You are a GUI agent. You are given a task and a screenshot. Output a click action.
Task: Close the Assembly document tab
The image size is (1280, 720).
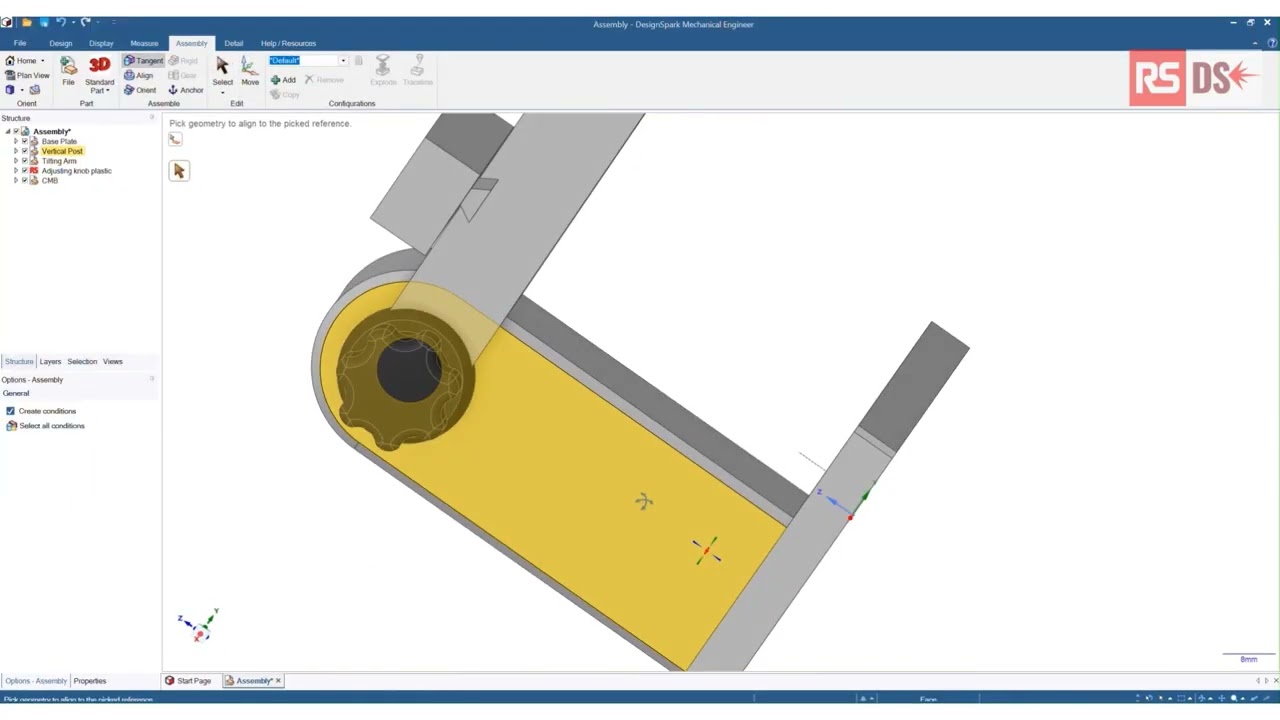tap(278, 681)
